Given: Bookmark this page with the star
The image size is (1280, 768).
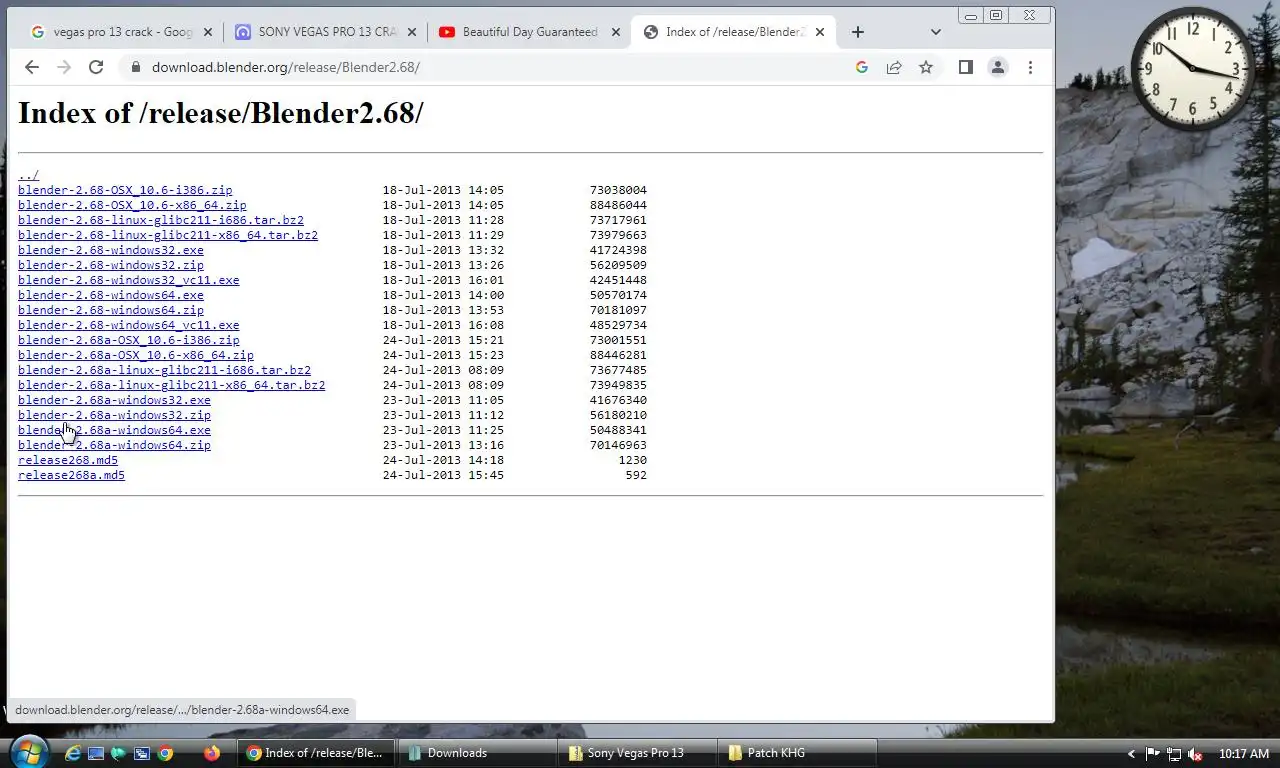Looking at the screenshot, I should pyautogui.click(x=926, y=67).
